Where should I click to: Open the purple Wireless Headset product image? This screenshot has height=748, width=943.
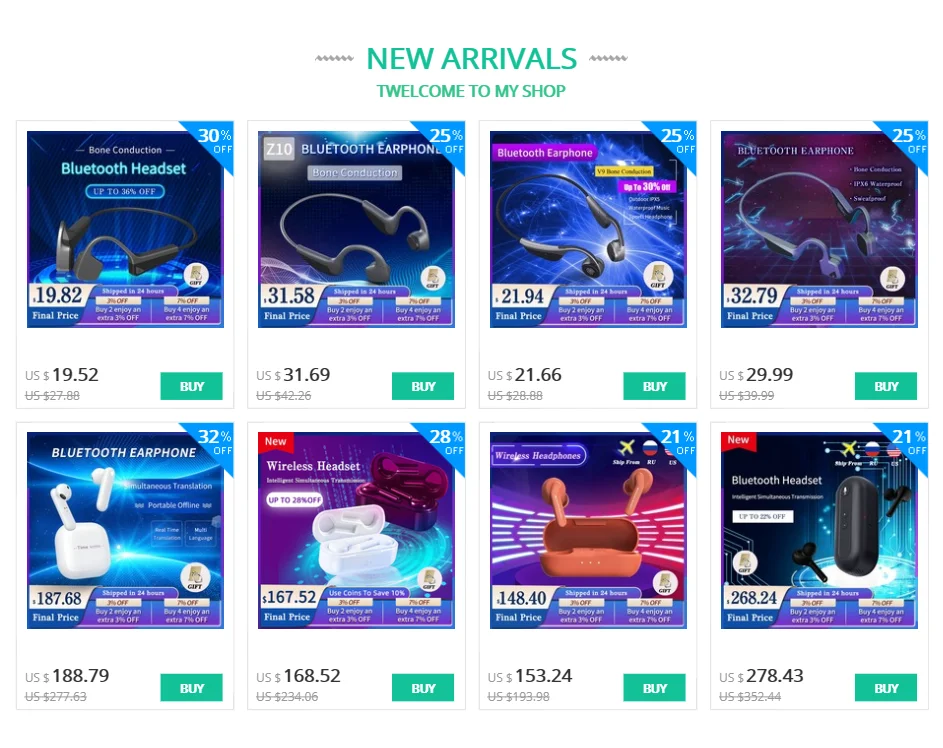pyautogui.click(x=356, y=530)
